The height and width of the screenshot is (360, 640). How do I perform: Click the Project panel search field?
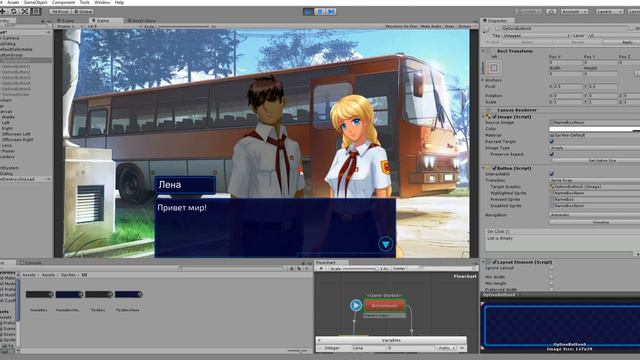[x=231, y=268]
